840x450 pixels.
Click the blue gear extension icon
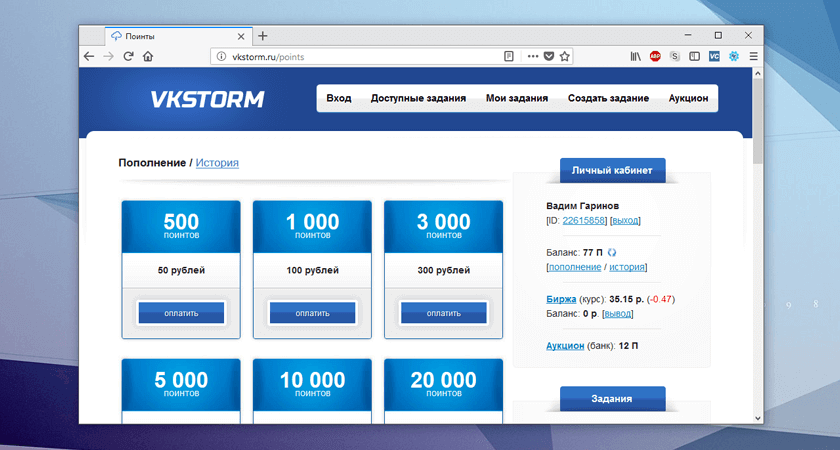click(733, 56)
